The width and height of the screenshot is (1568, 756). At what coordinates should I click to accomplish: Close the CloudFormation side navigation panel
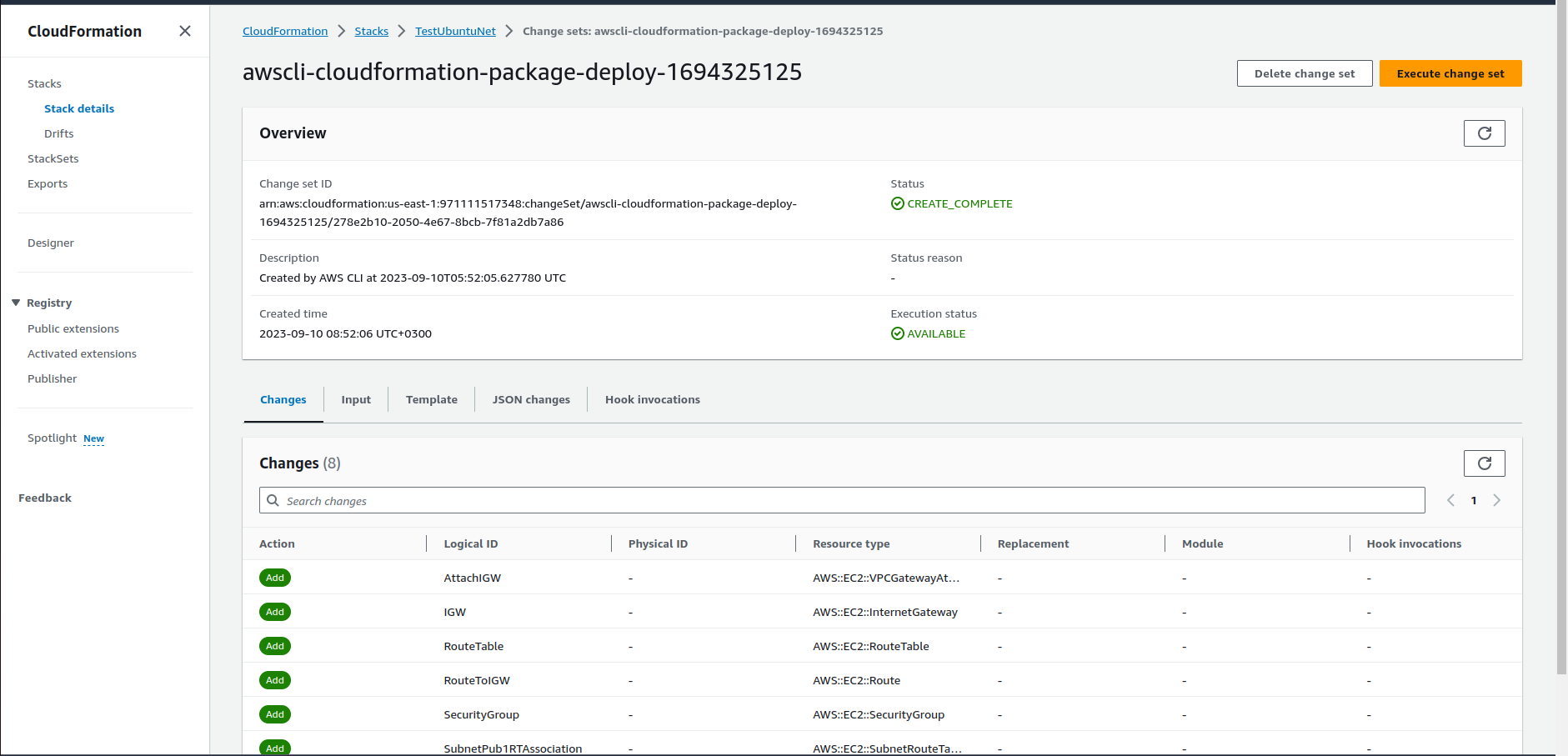pyautogui.click(x=185, y=31)
